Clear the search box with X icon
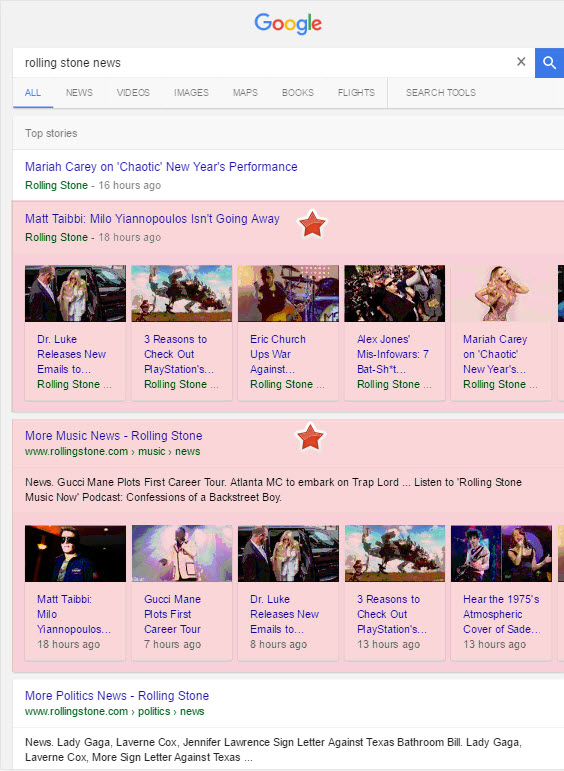 (521, 61)
